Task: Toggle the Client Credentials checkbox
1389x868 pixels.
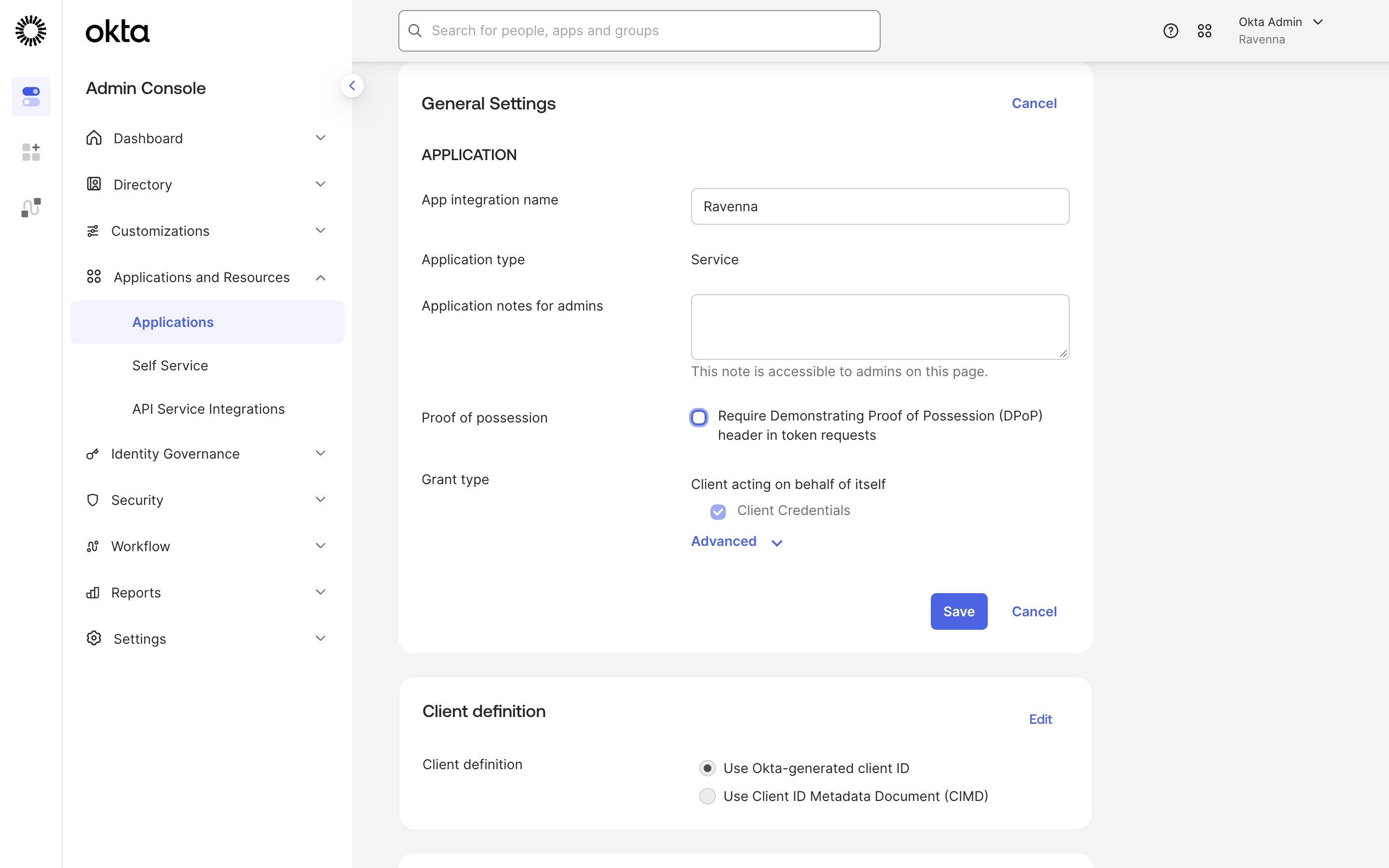Action: click(718, 512)
